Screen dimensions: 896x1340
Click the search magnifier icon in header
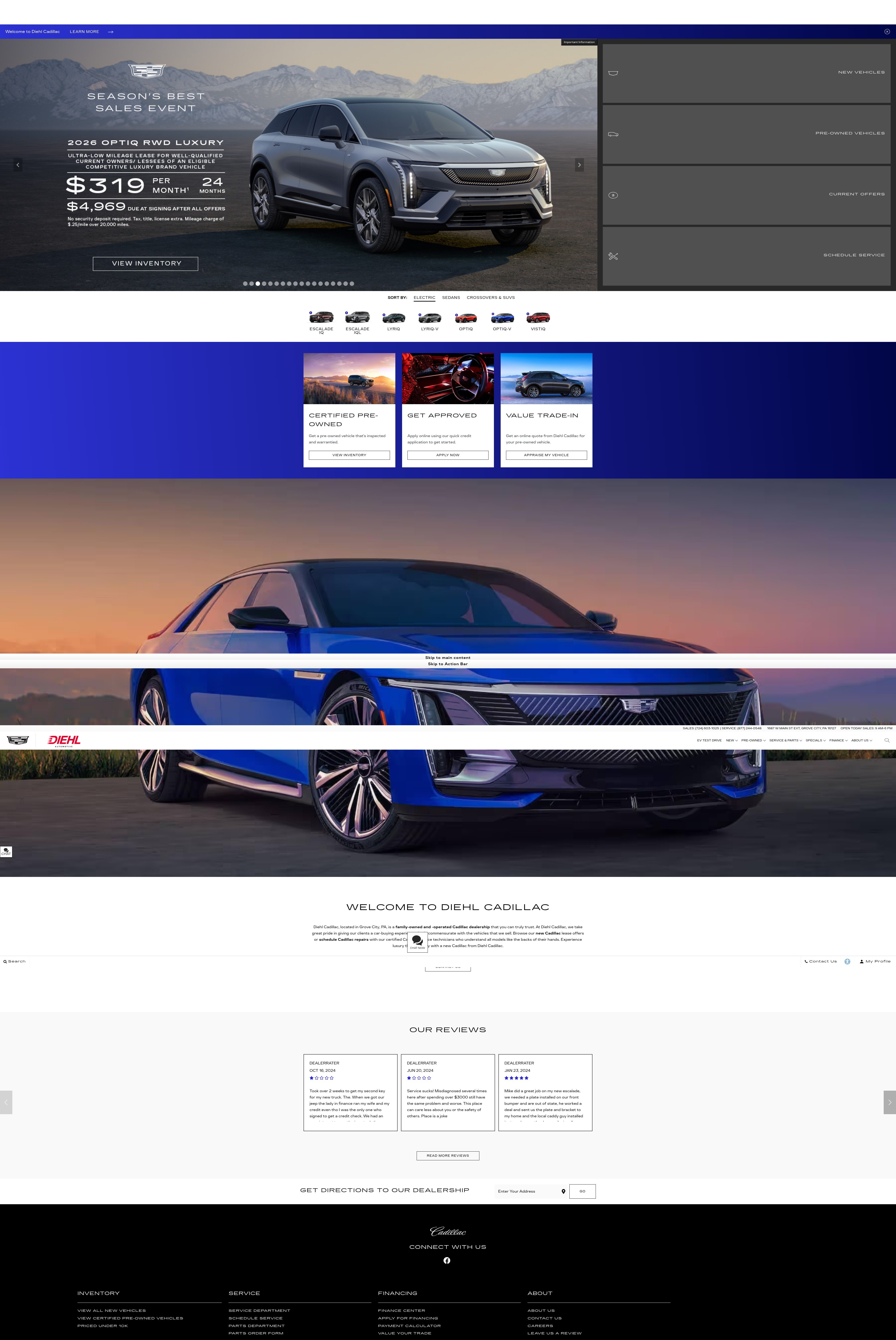[x=887, y=740]
